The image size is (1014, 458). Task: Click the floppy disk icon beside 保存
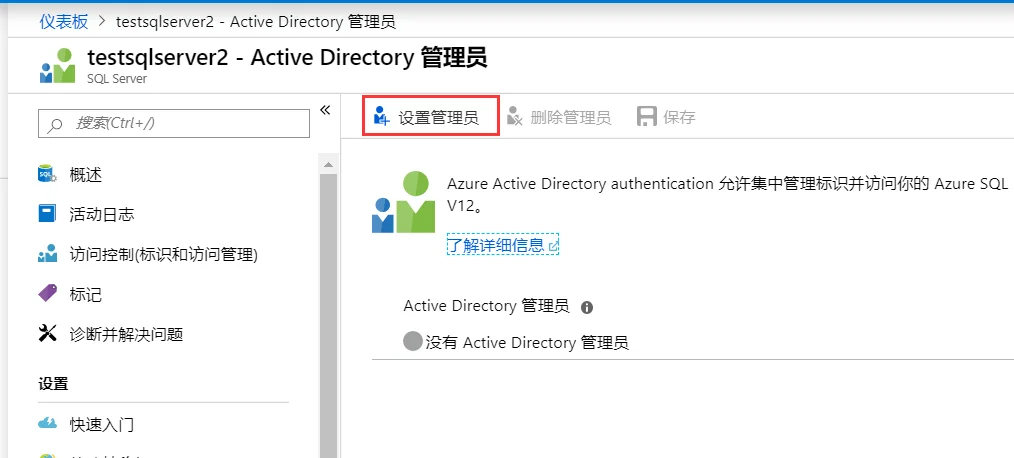(x=647, y=116)
